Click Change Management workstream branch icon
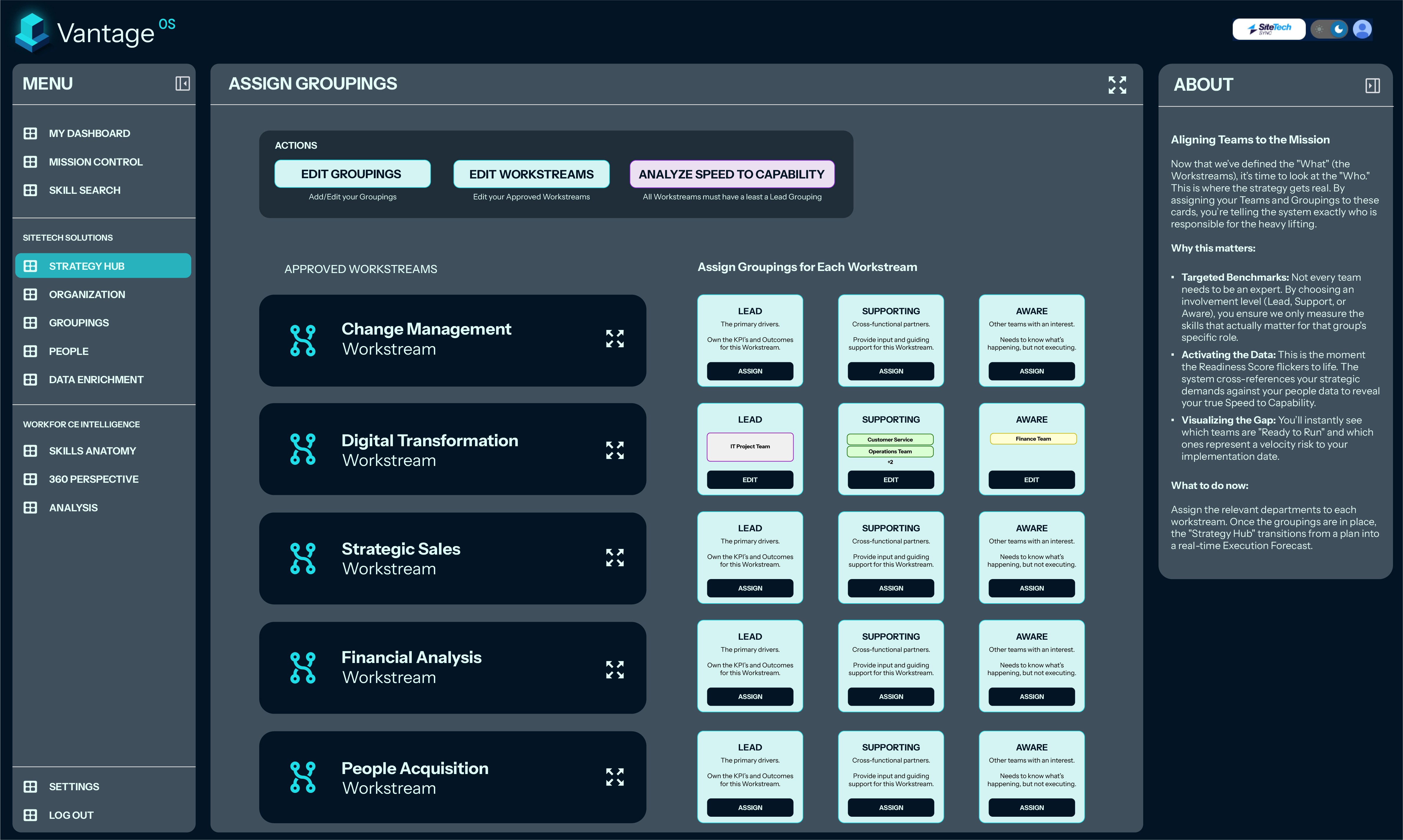 click(x=303, y=340)
